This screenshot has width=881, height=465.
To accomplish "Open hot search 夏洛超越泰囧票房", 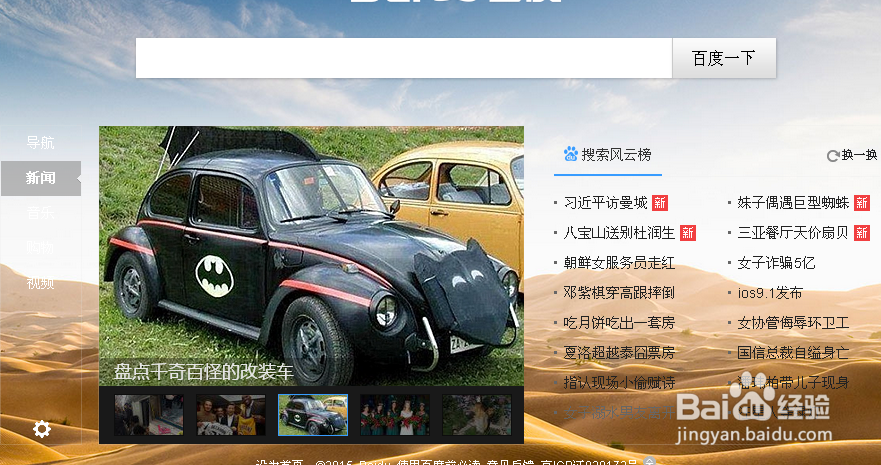I will click(x=619, y=353).
